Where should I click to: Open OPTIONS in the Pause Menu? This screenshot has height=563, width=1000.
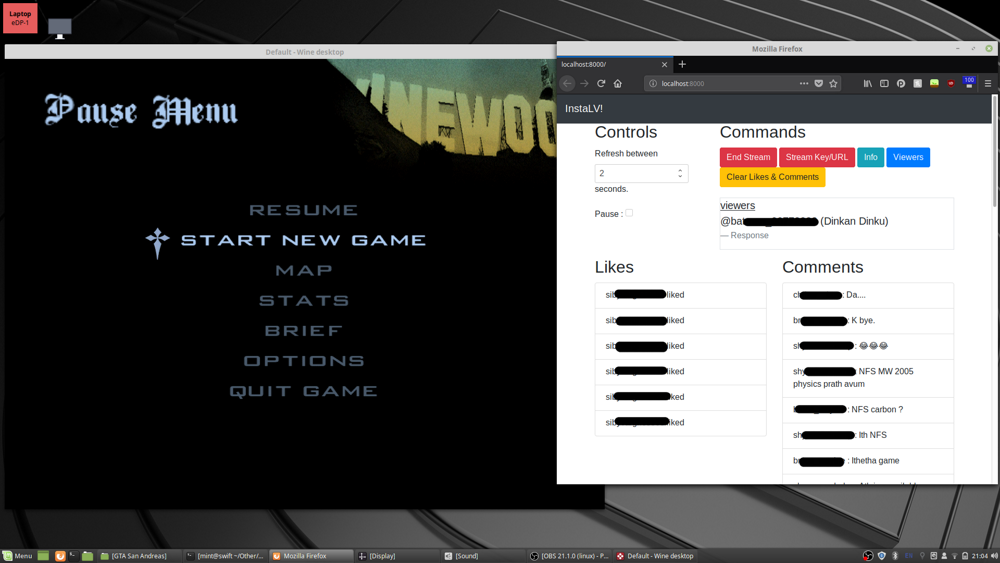click(x=304, y=361)
